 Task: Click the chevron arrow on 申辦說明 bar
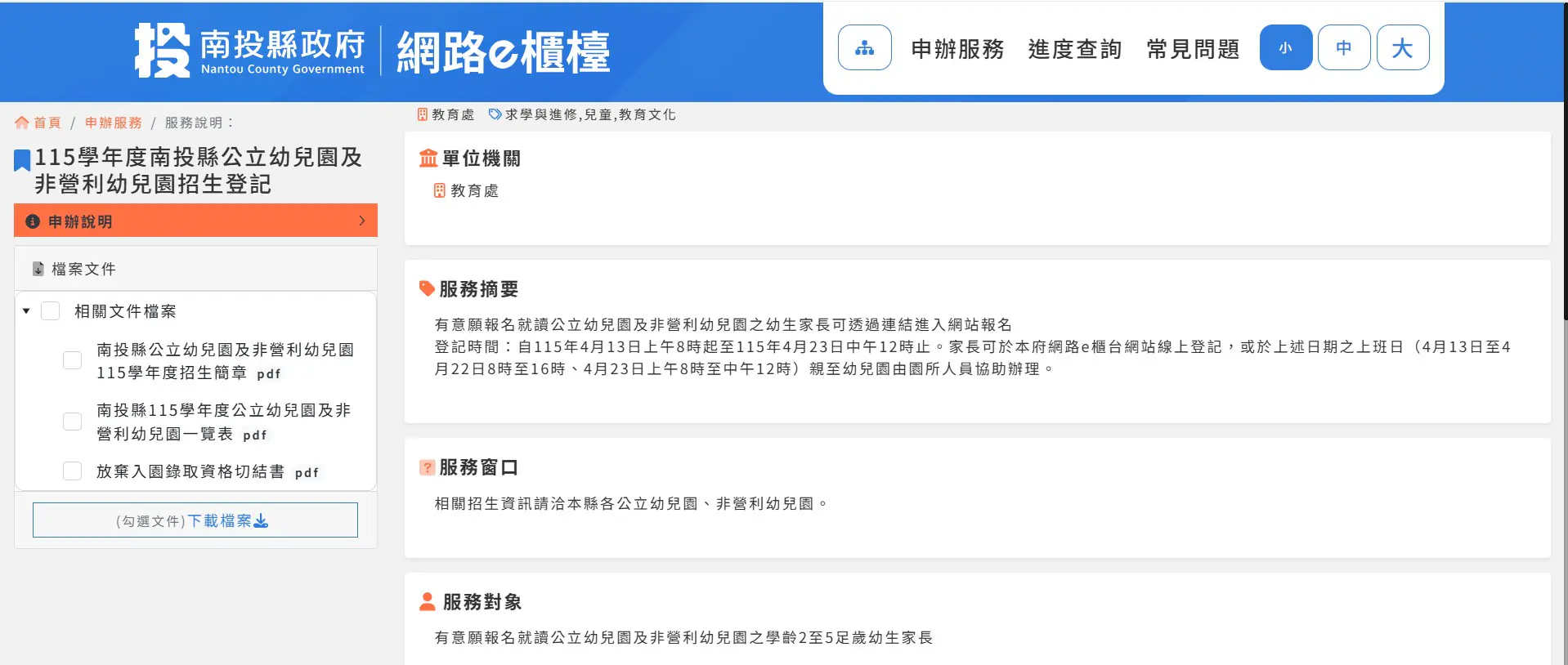[x=362, y=221]
